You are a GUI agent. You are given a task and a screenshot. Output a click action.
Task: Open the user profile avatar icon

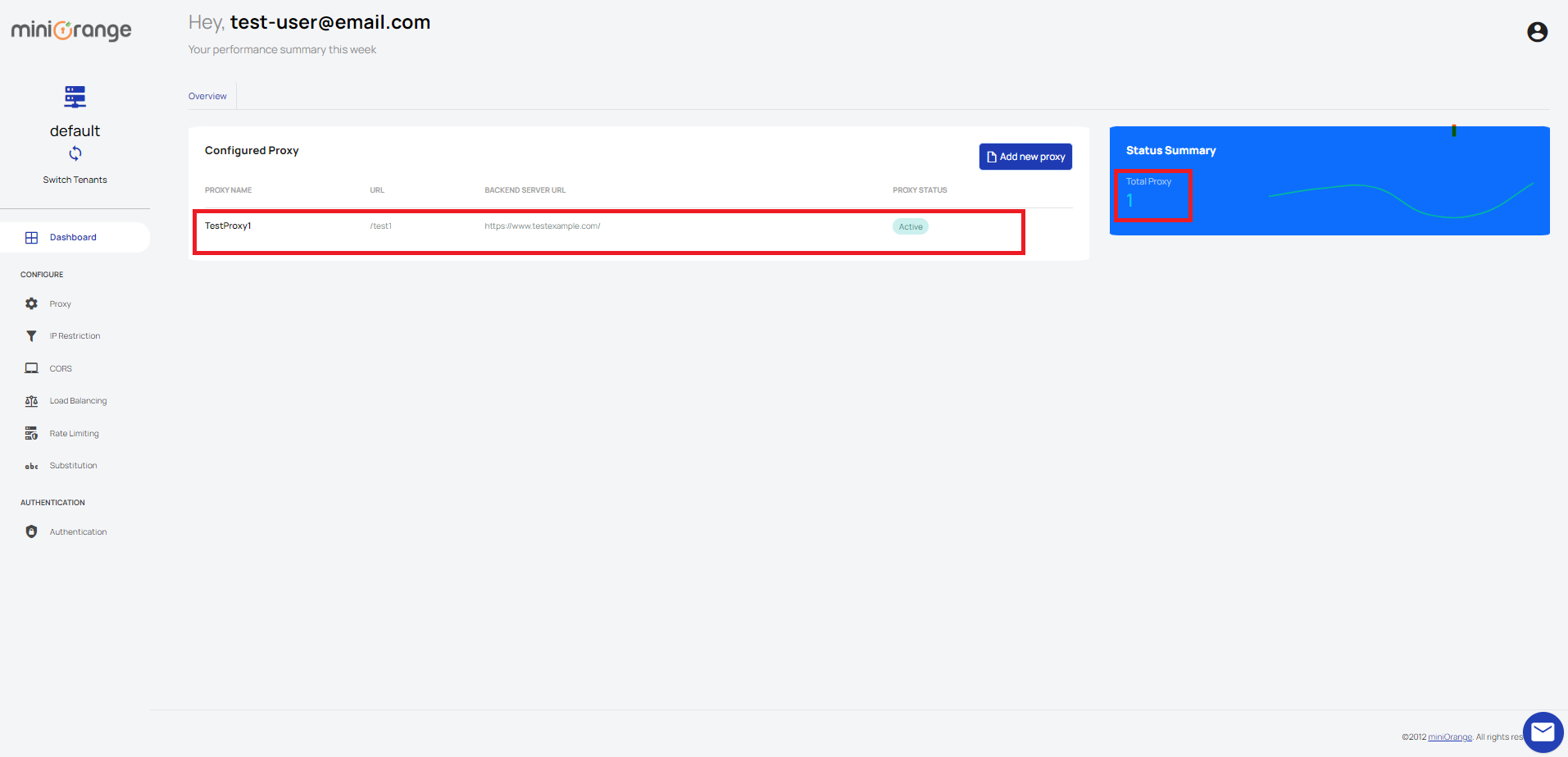tap(1537, 32)
